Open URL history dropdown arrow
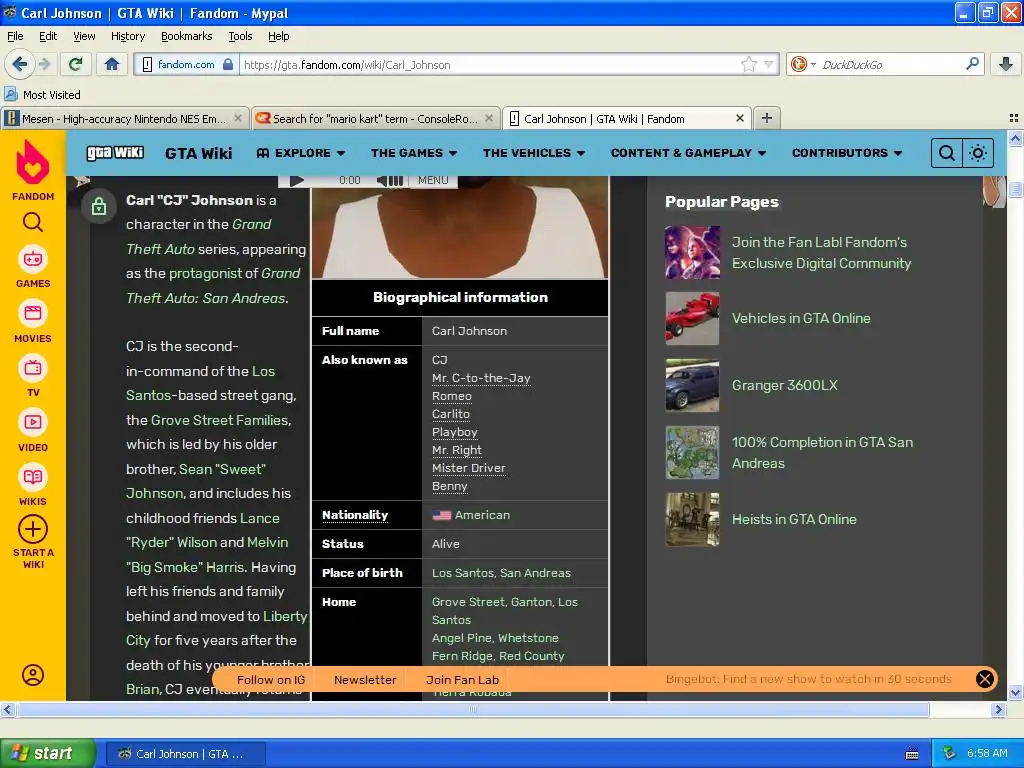The width and height of the screenshot is (1024, 768). tap(769, 64)
